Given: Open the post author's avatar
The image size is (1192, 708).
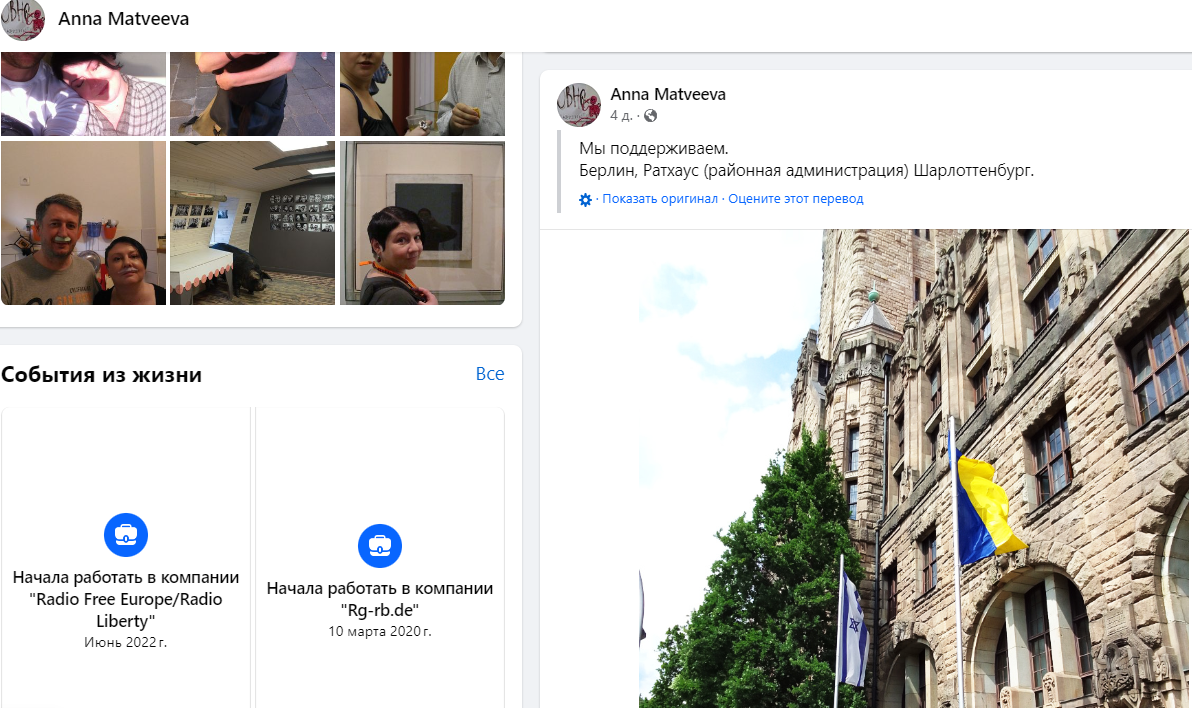Looking at the screenshot, I should (x=579, y=105).
